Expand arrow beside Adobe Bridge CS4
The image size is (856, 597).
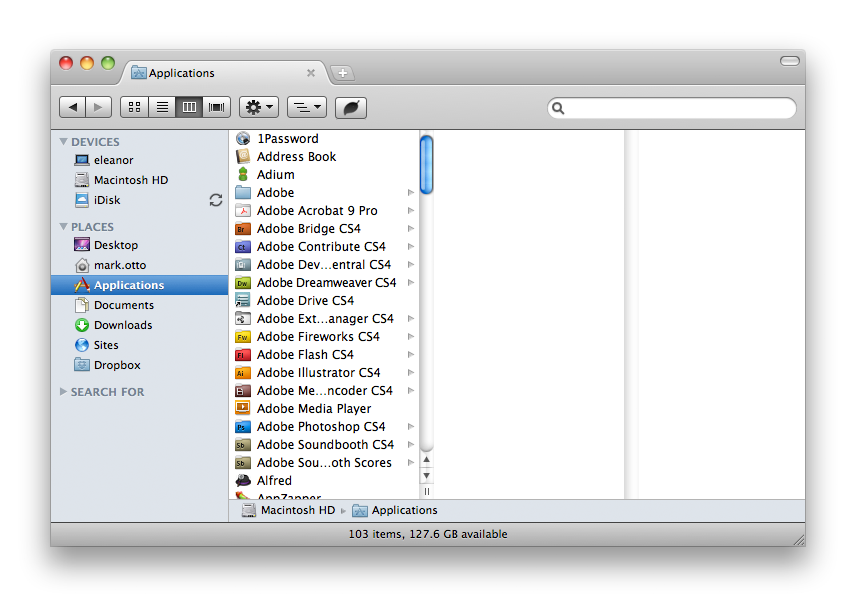[411, 229]
